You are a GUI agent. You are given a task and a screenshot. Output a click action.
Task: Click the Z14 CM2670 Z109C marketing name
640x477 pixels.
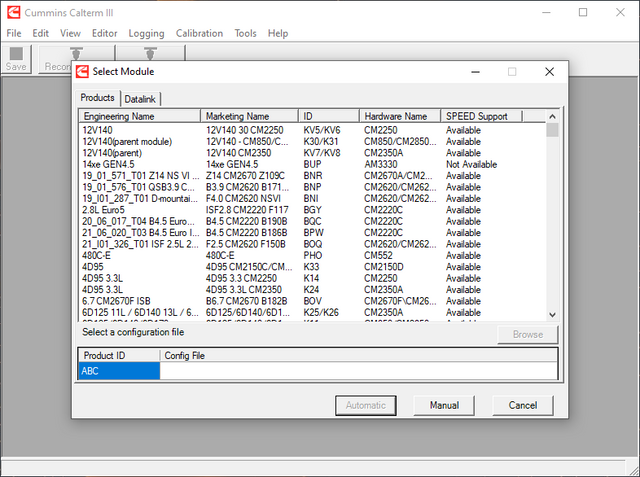[245, 176]
